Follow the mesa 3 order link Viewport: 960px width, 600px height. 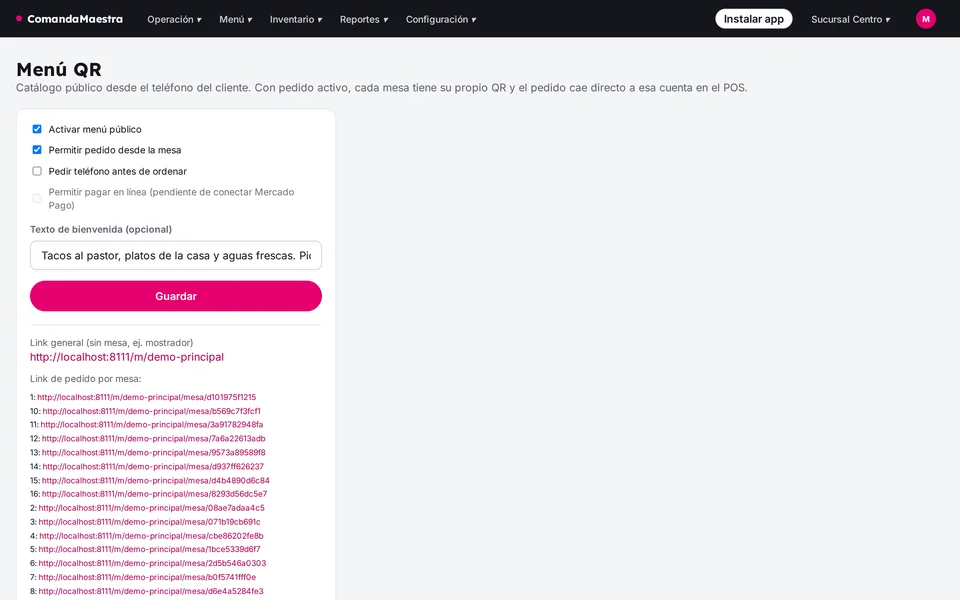tap(149, 522)
